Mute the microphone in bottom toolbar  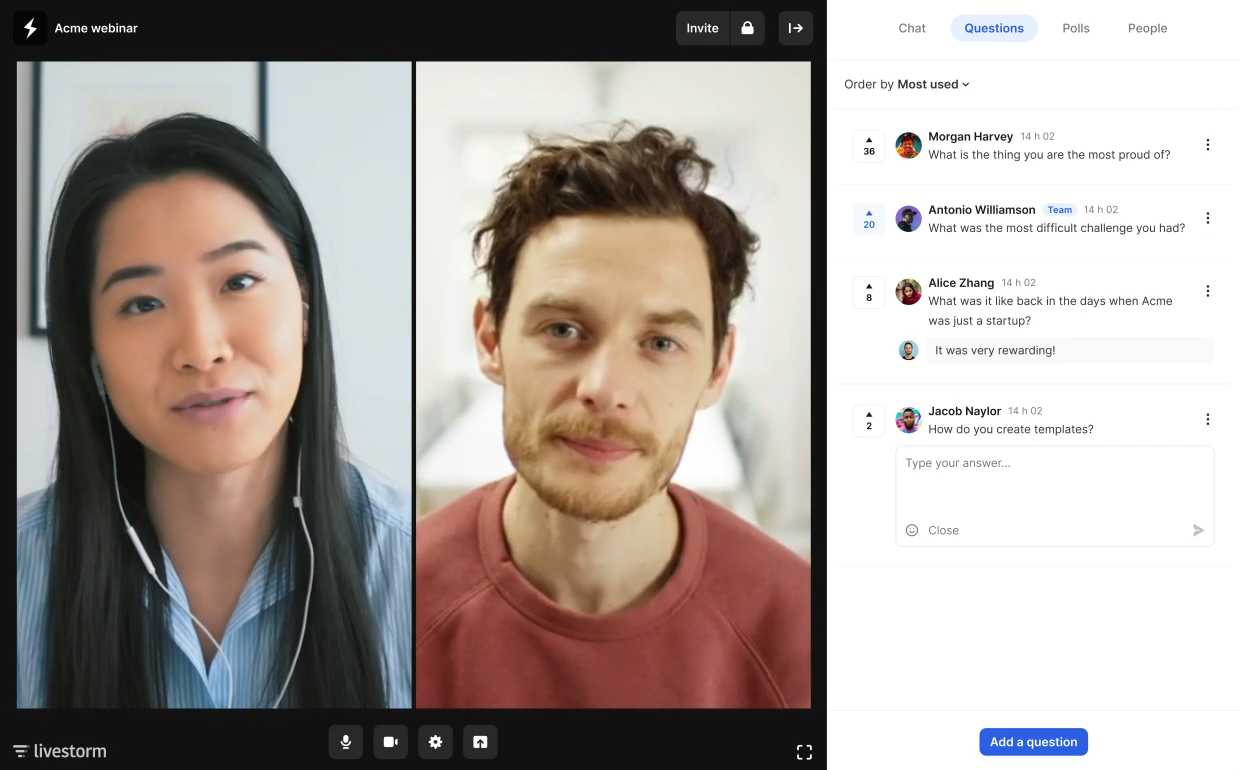tap(345, 742)
